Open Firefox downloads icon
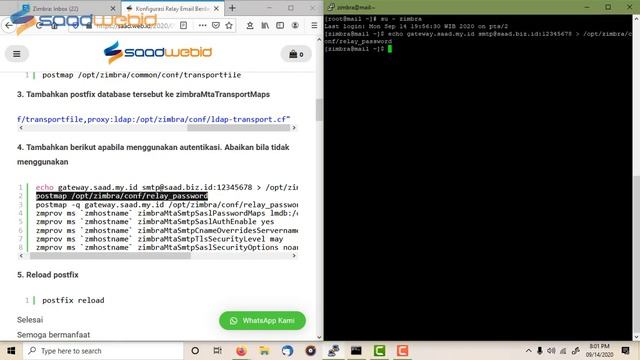This screenshot has width=640, height=360. pos(250,25)
